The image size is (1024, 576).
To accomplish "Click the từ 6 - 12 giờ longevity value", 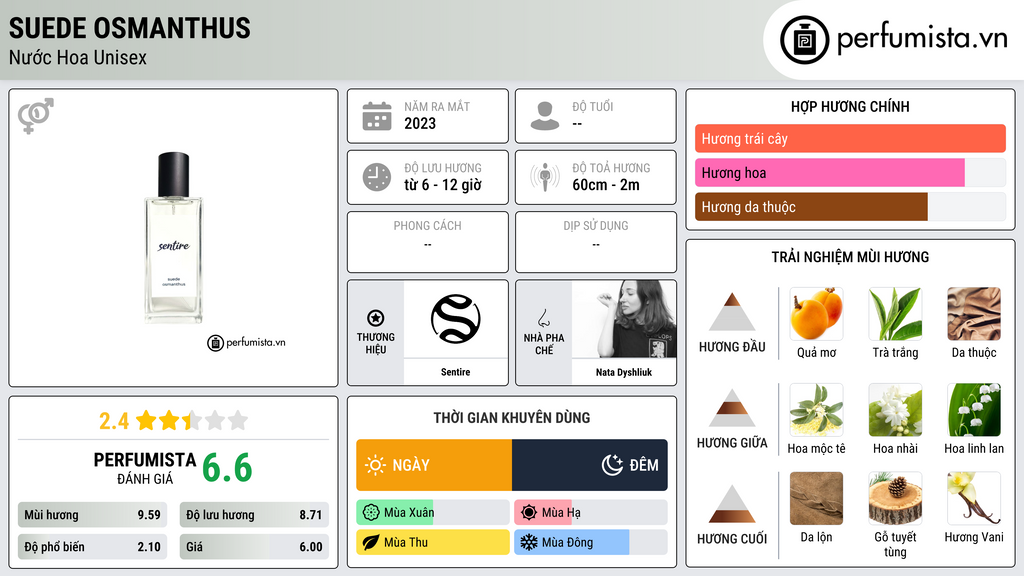I will [443, 185].
